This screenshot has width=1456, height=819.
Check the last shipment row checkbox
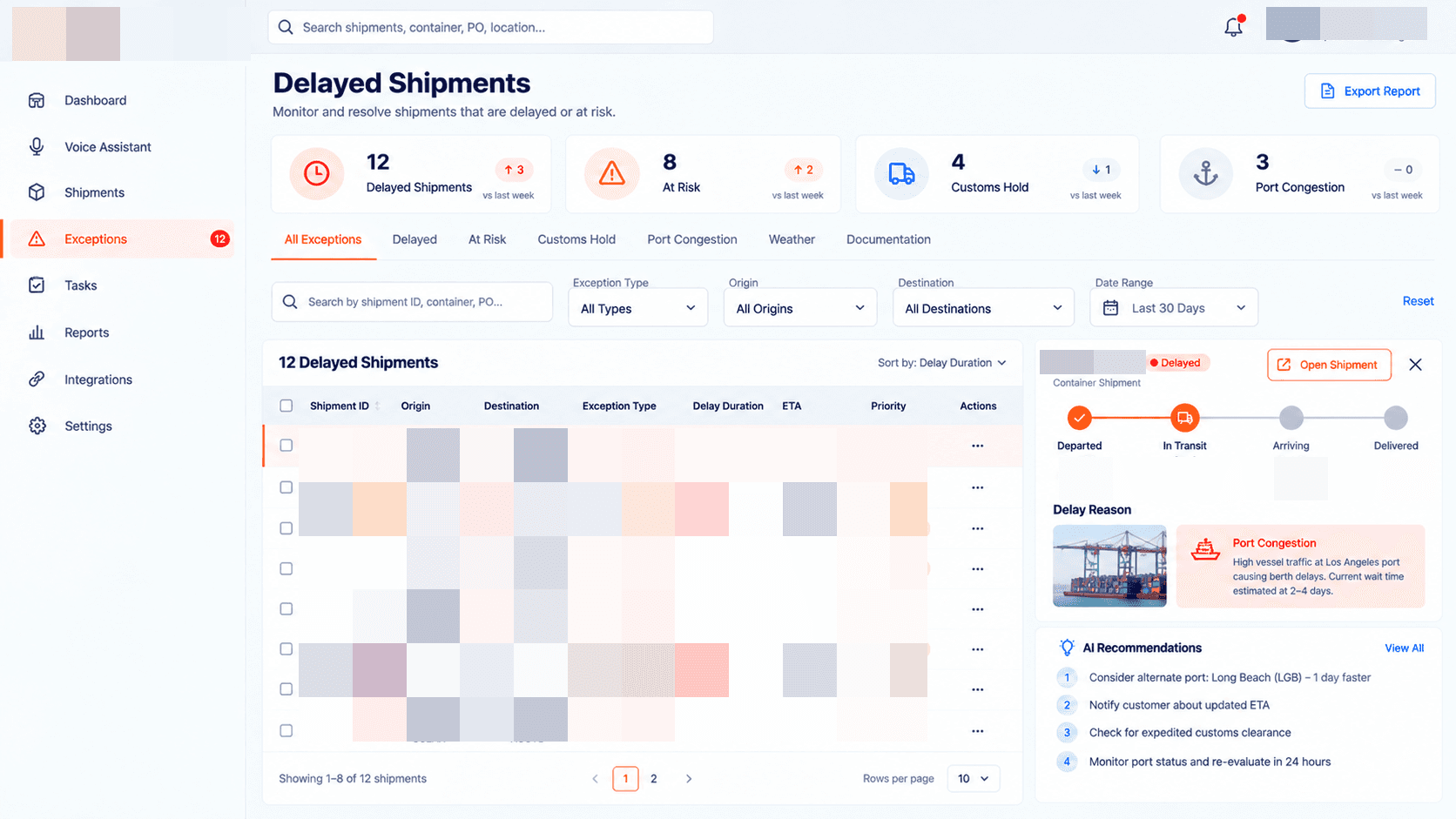286,730
